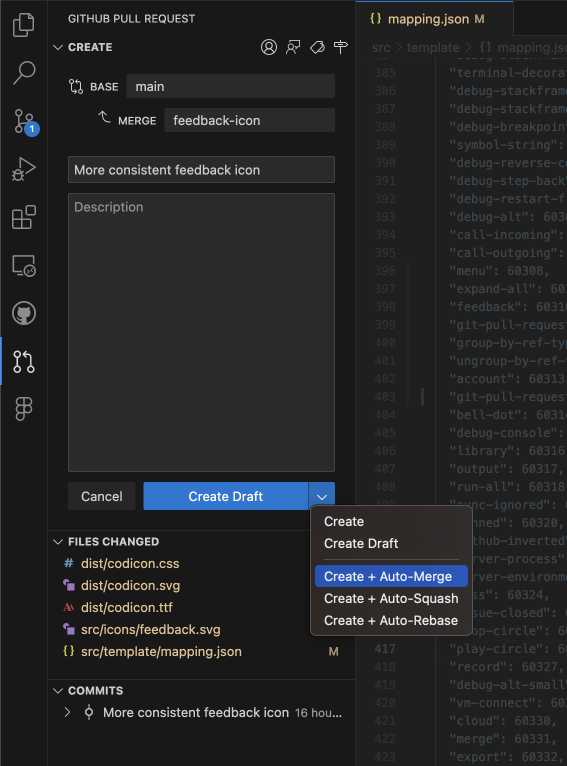Image resolution: width=567 pixels, height=766 pixels.
Task: Choose Create Draft menu entry
Action: tap(391, 543)
